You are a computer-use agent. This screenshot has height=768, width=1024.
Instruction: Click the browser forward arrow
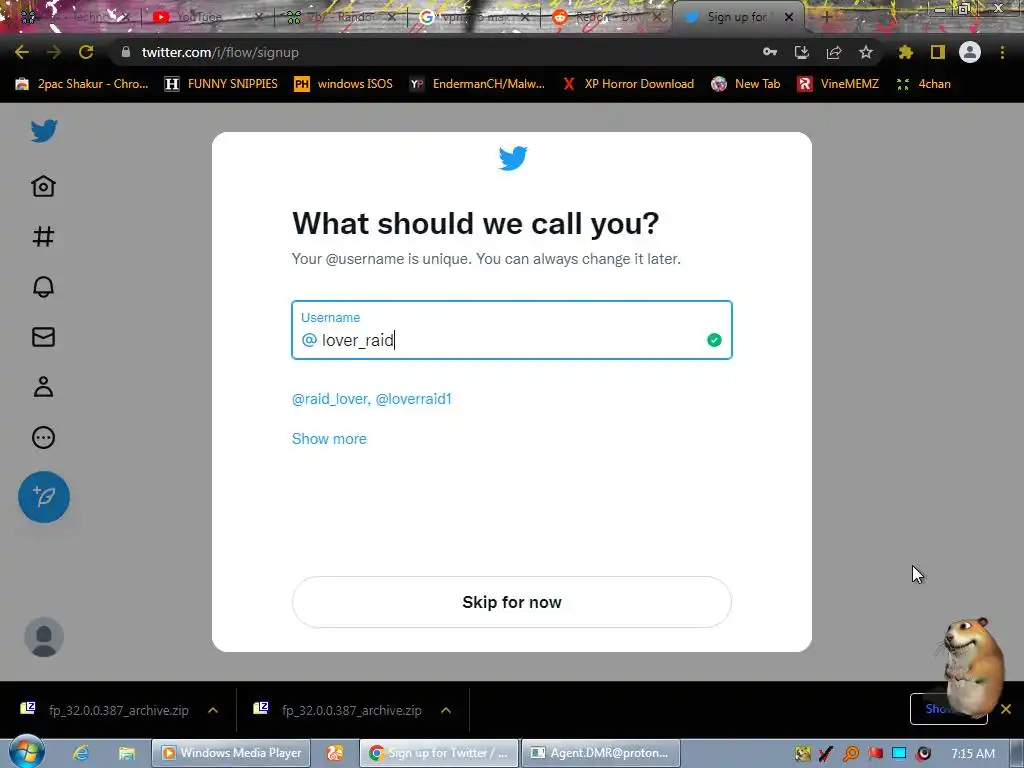point(54,52)
